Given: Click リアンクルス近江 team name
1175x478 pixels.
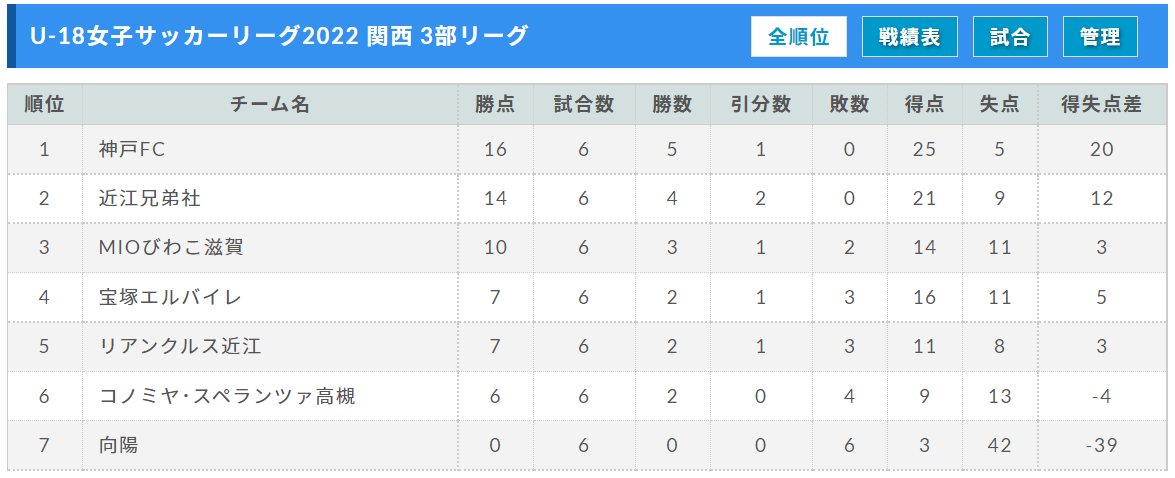Looking at the screenshot, I should tap(170, 346).
